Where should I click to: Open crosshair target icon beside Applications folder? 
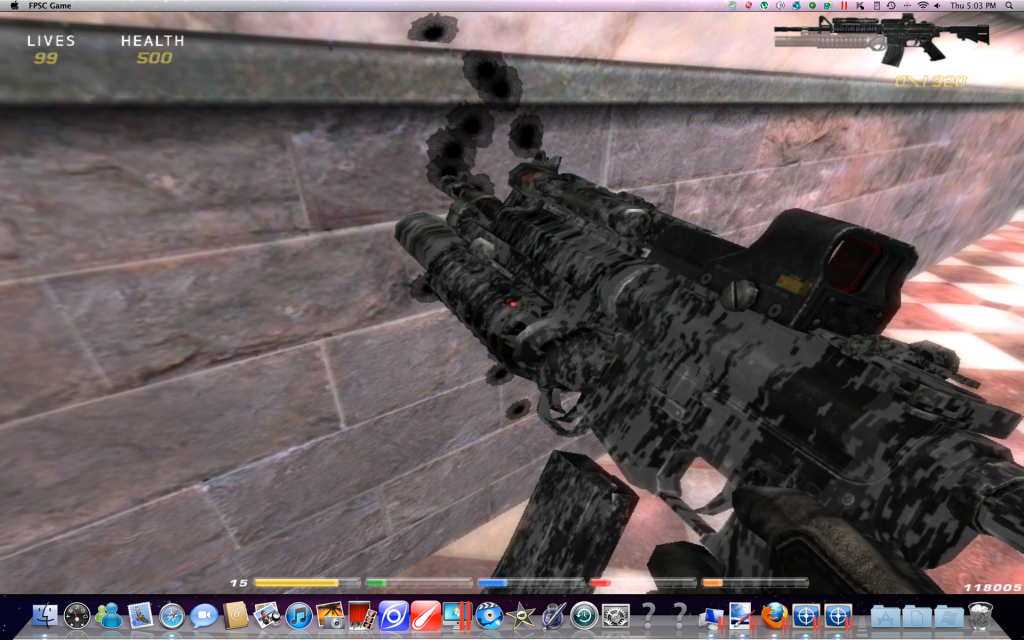tap(838, 616)
